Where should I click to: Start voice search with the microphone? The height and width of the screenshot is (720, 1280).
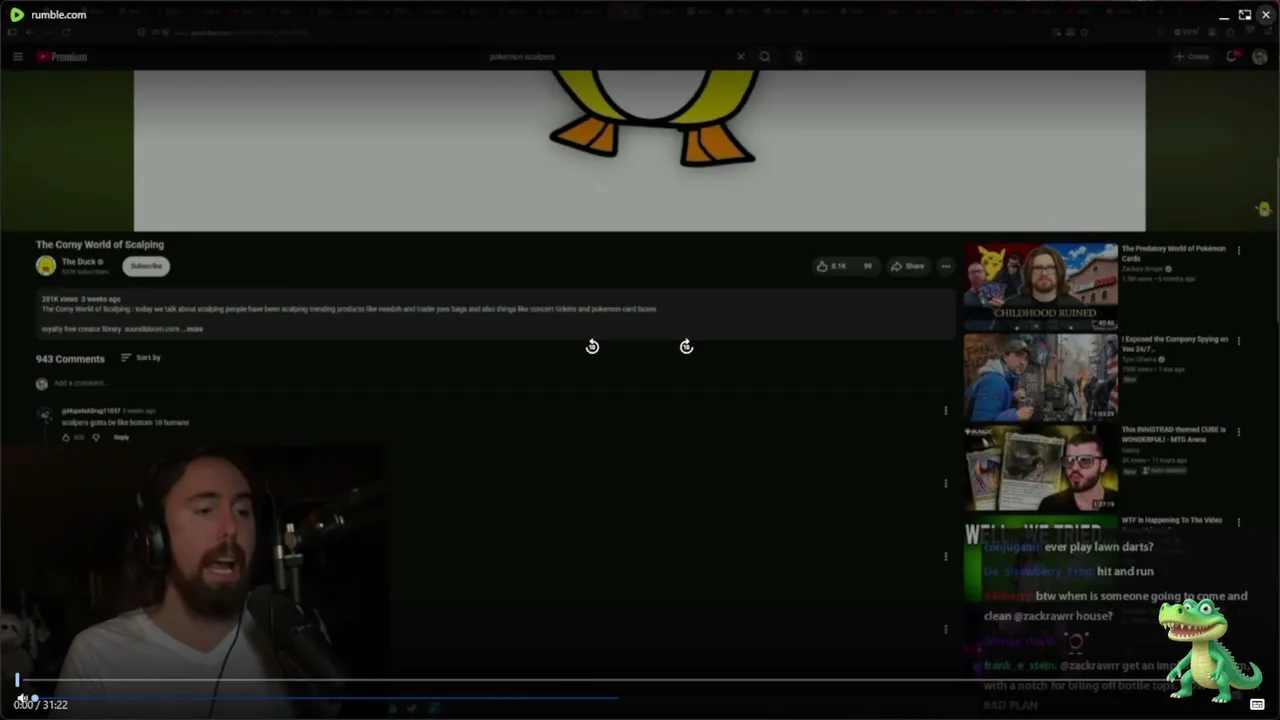(798, 57)
